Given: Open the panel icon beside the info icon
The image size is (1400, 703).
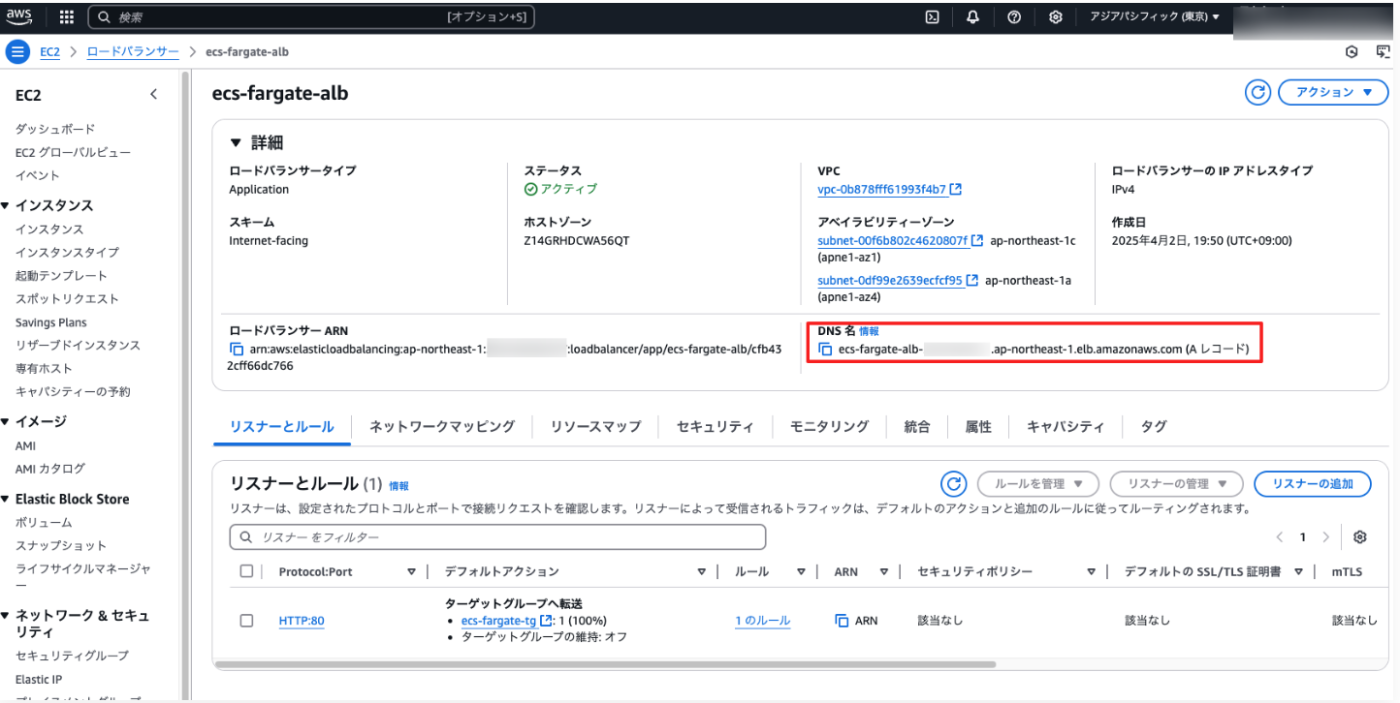Looking at the screenshot, I should 1383,52.
